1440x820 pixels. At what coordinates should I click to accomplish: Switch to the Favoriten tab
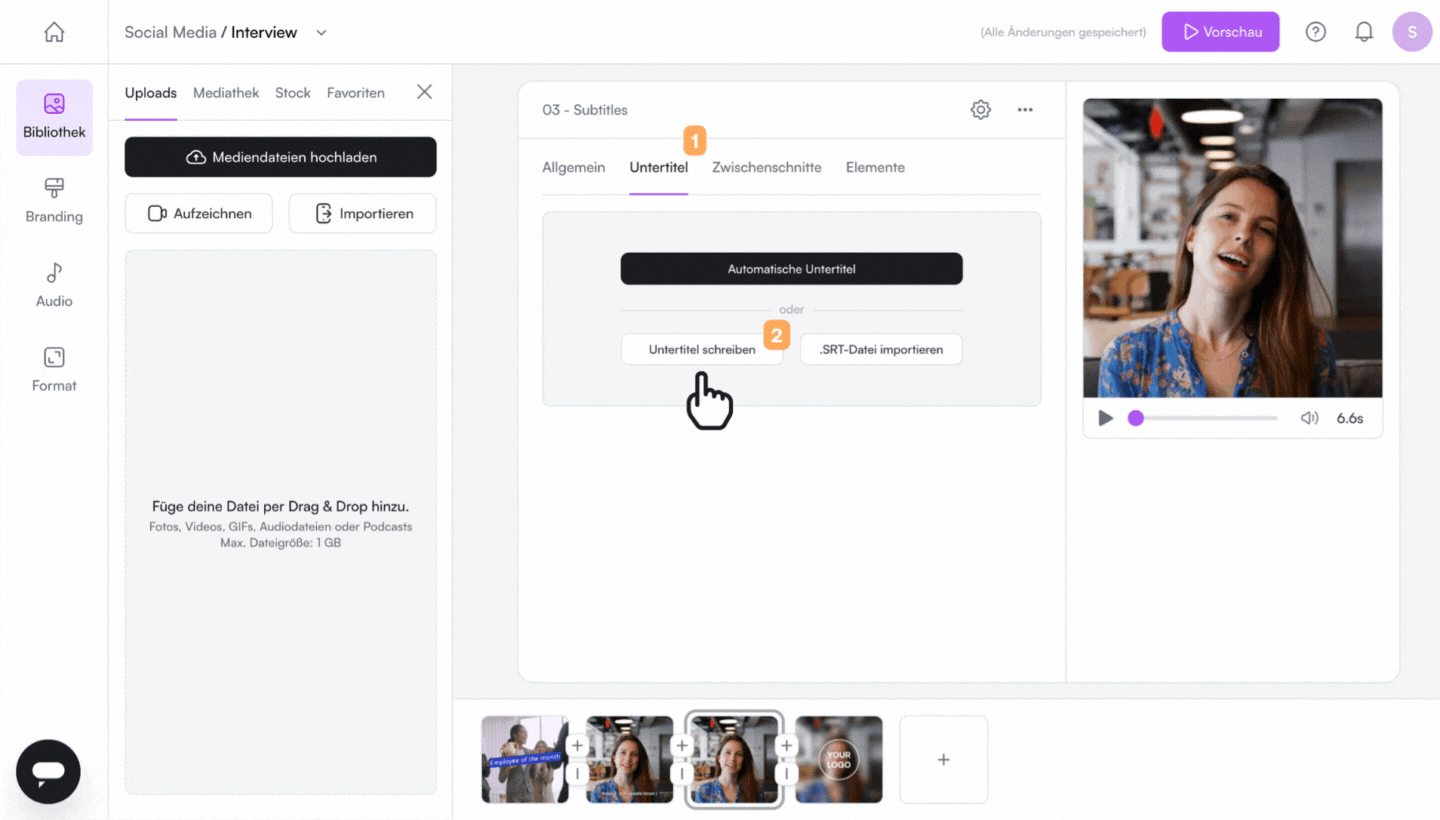(x=356, y=93)
